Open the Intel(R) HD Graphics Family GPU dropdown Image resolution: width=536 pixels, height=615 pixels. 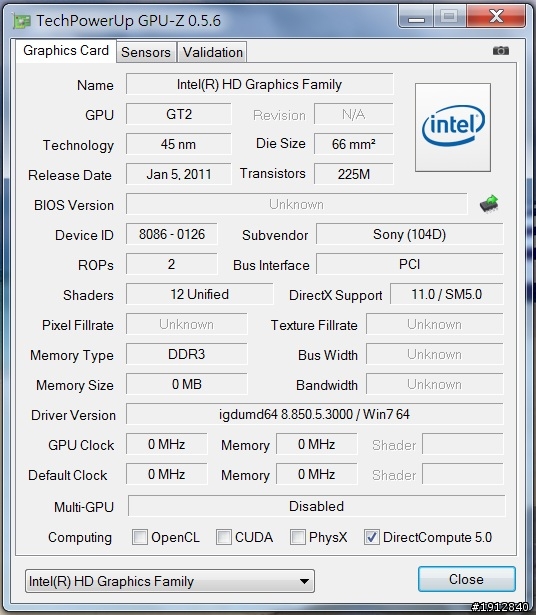[x=170, y=581]
